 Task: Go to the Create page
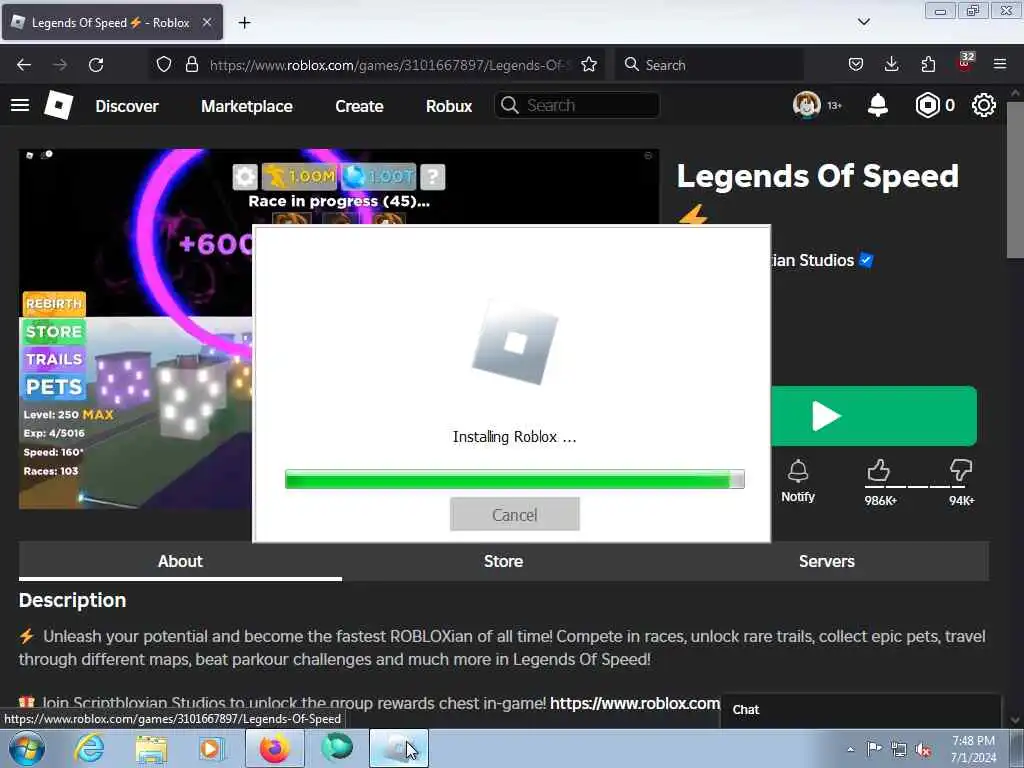pos(359,106)
